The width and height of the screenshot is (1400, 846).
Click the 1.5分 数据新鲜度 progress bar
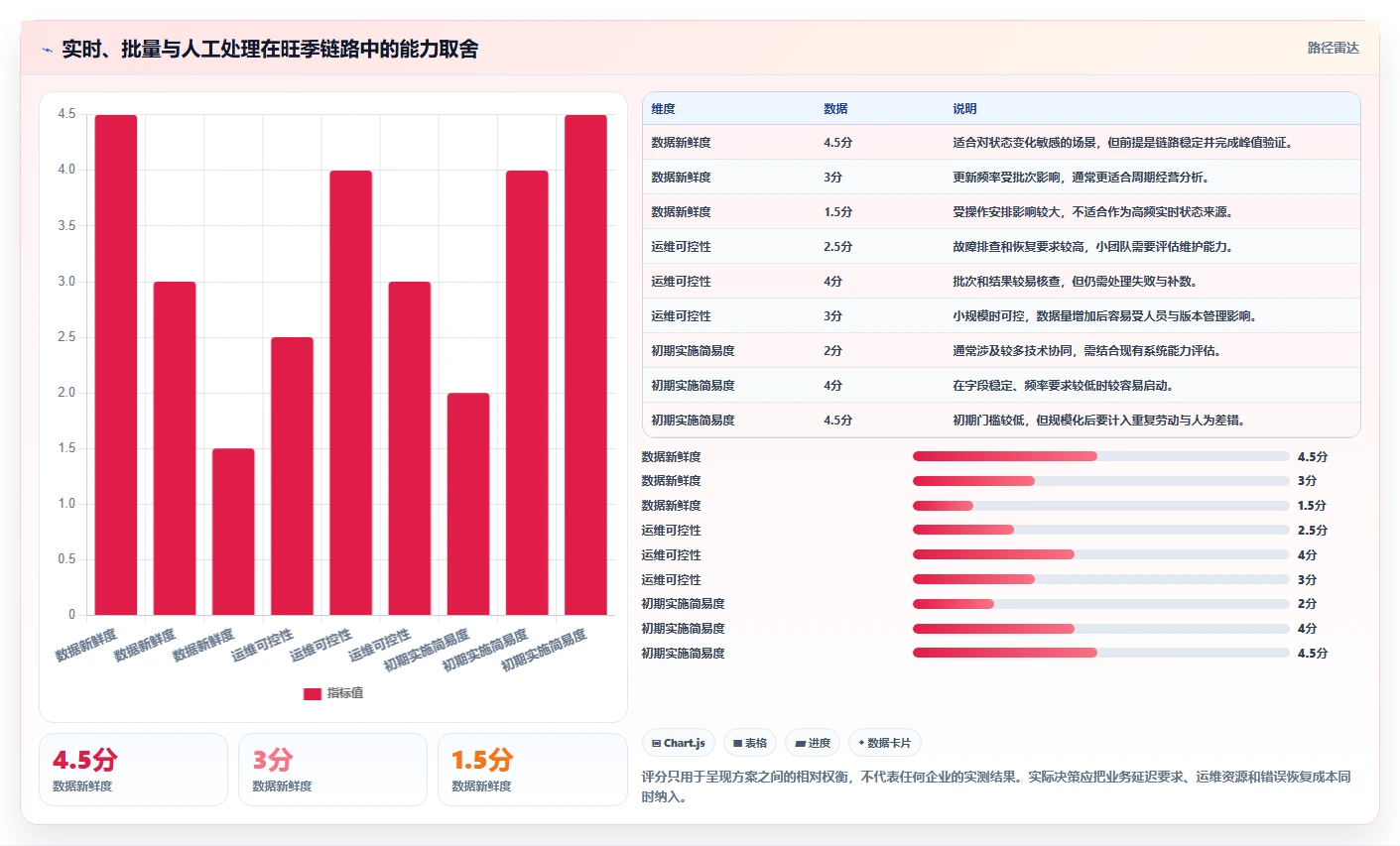[1100, 506]
